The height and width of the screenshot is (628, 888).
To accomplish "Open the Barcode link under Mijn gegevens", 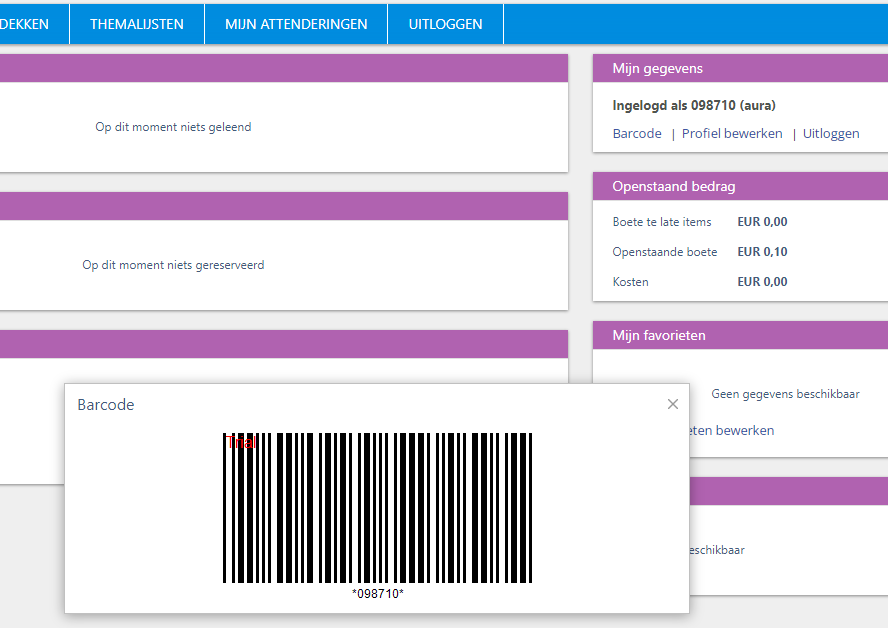I will point(637,133).
